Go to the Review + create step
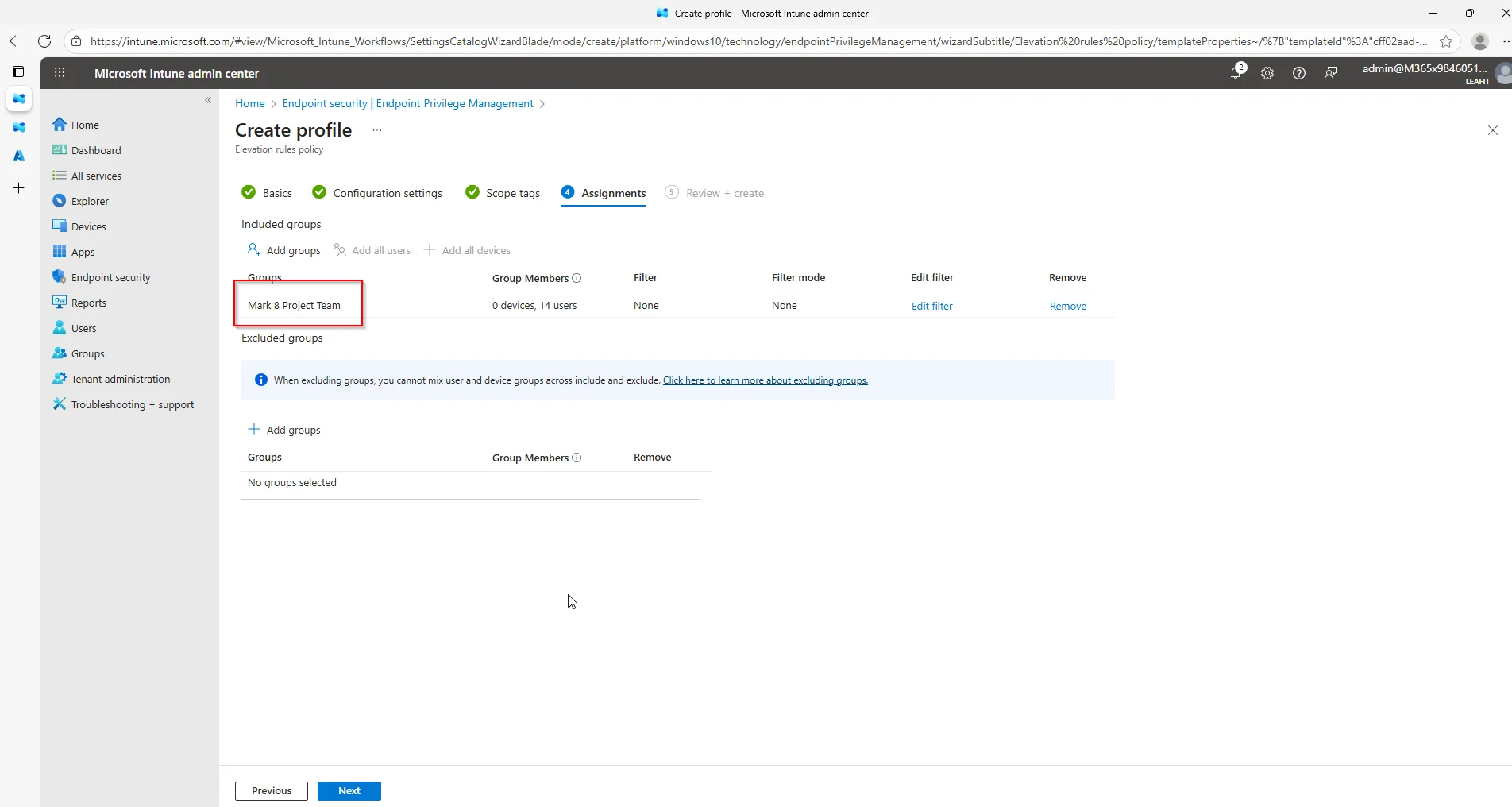This screenshot has width=1512, height=807. click(715, 193)
